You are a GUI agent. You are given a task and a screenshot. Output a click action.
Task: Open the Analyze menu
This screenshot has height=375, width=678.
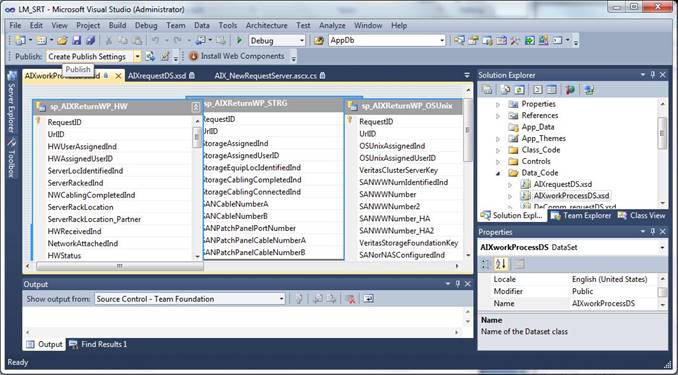tap(332, 26)
